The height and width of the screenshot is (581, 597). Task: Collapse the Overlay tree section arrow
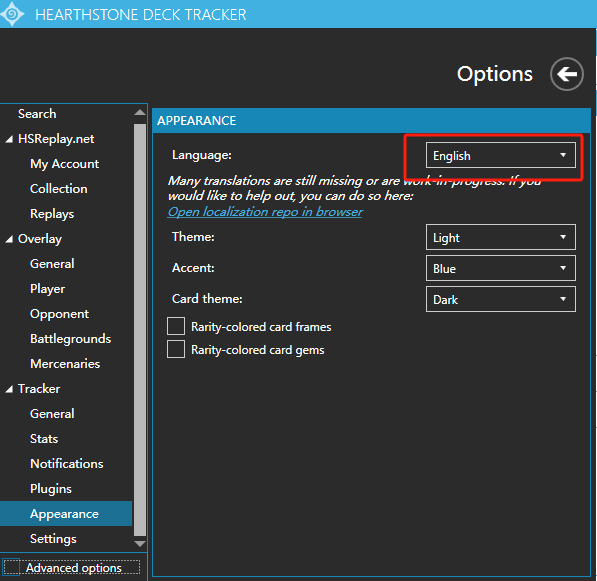tap(9, 239)
